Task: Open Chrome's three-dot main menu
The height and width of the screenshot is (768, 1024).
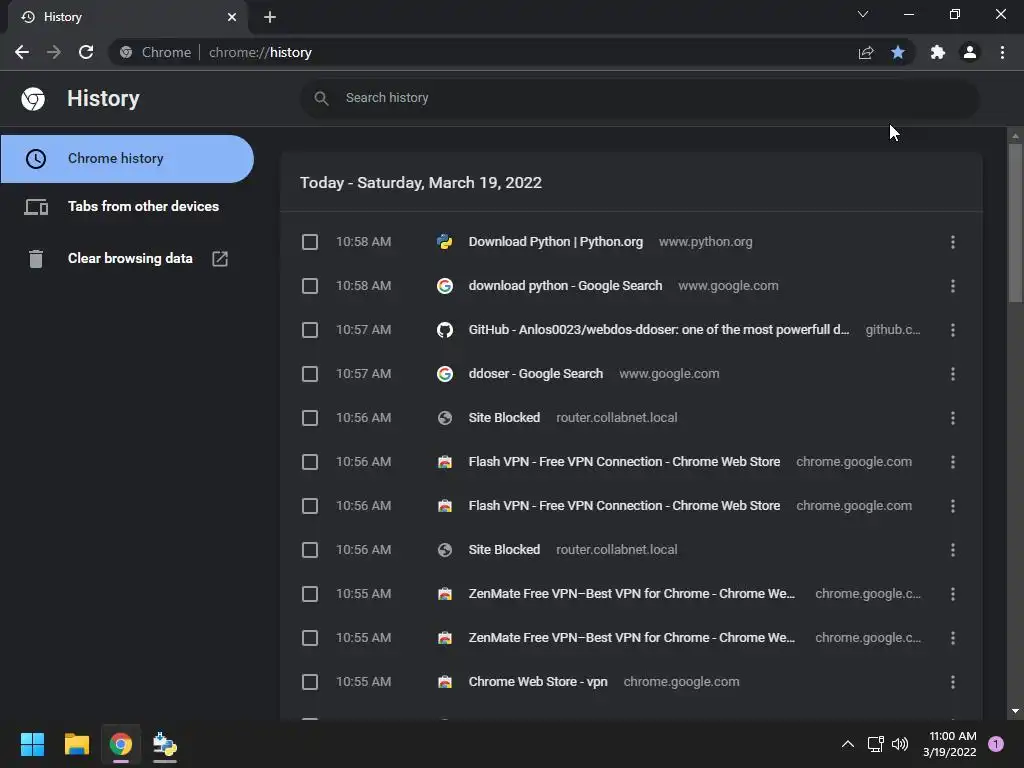Action: point(1002,52)
